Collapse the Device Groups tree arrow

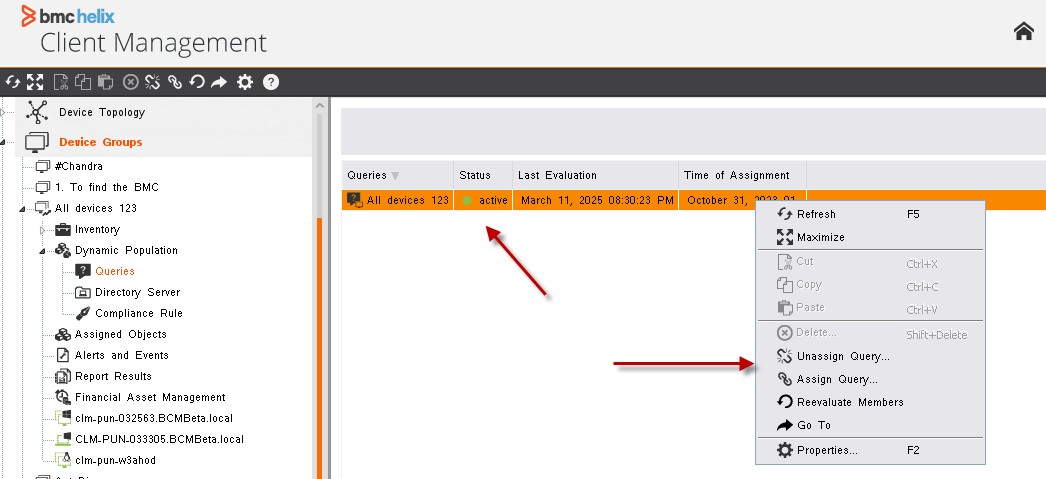3,143
